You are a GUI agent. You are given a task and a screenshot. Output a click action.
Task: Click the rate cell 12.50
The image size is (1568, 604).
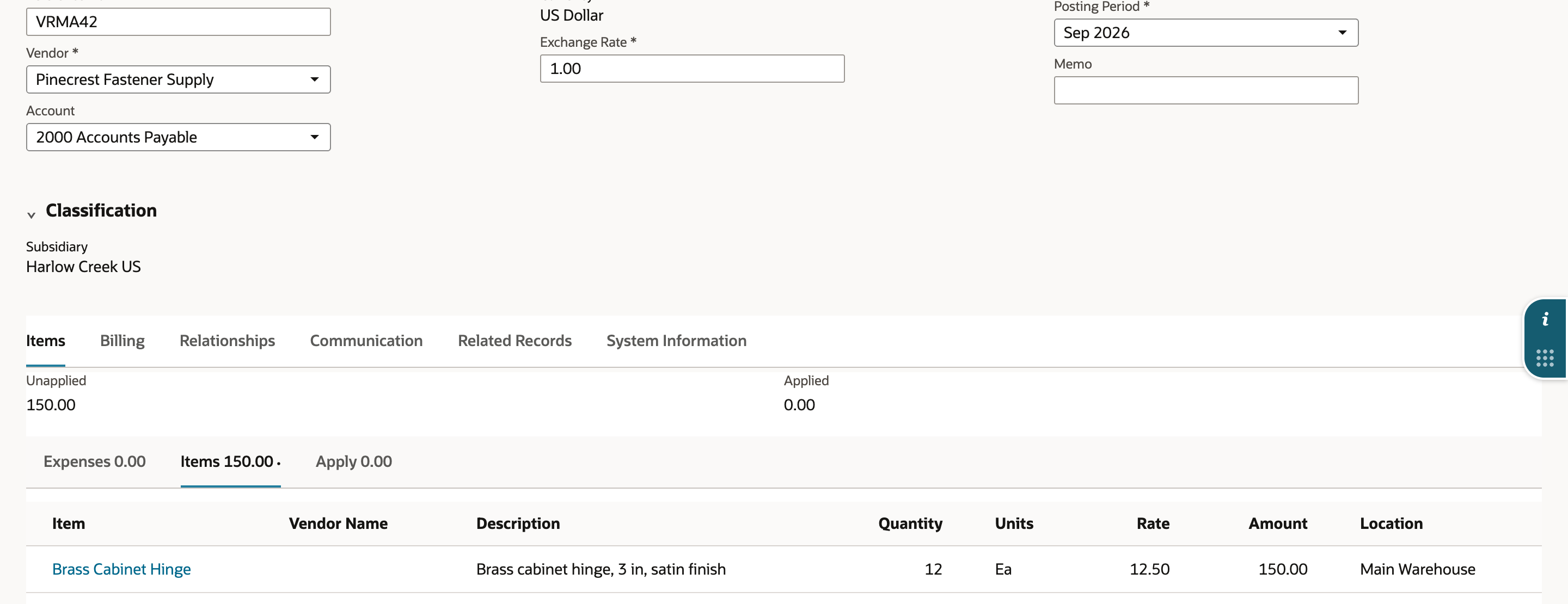coord(1149,569)
